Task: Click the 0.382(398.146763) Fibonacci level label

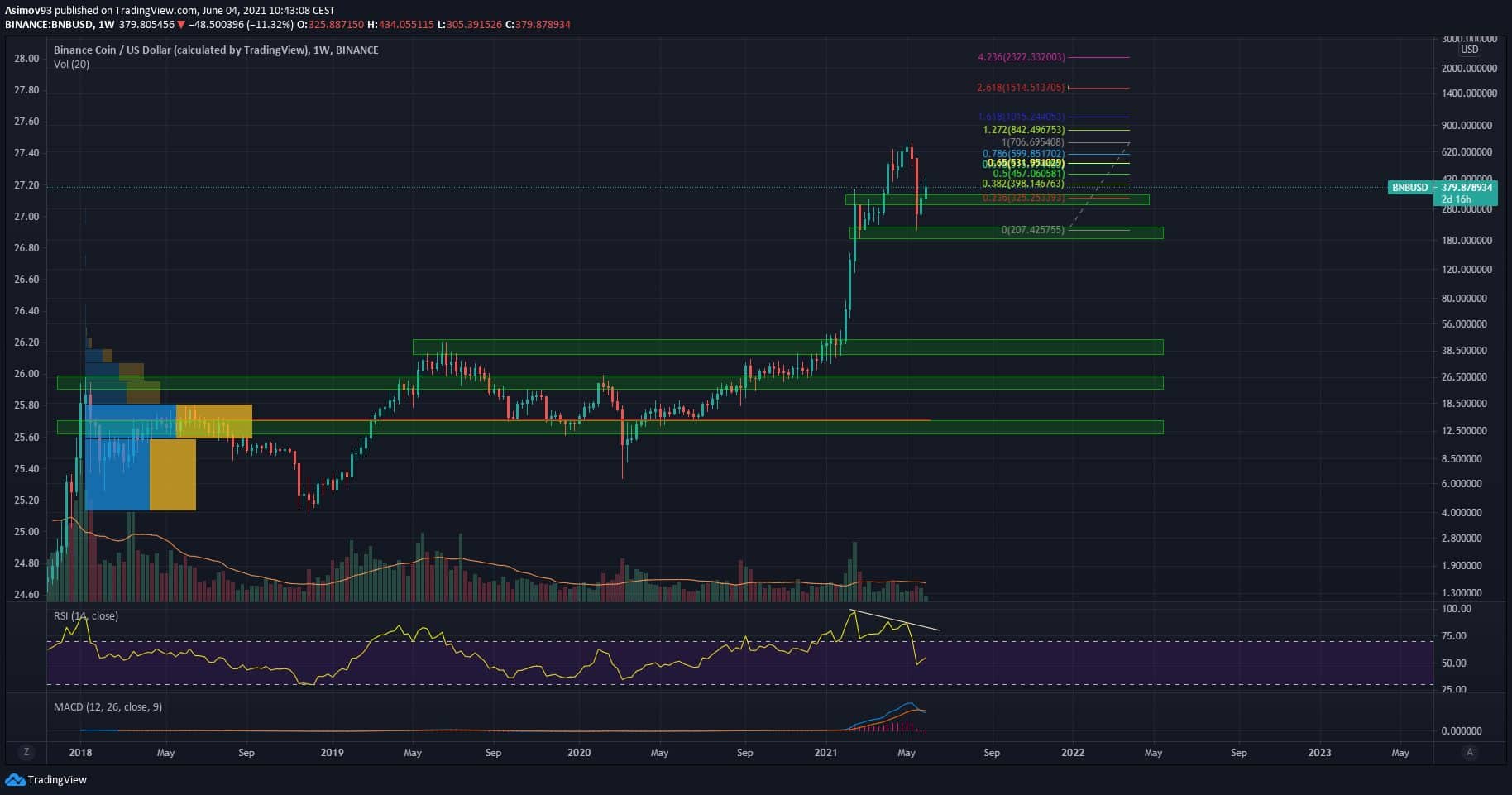Action: click(1024, 184)
